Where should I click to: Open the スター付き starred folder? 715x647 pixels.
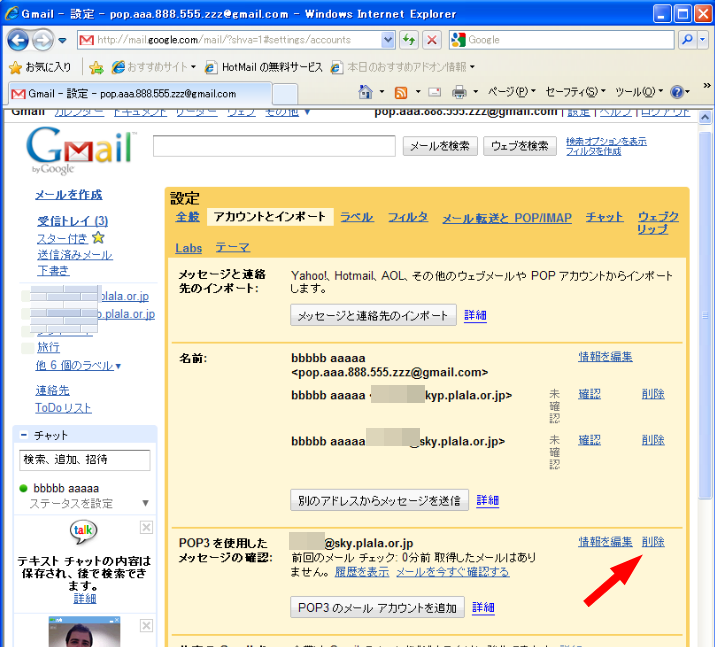point(62,238)
